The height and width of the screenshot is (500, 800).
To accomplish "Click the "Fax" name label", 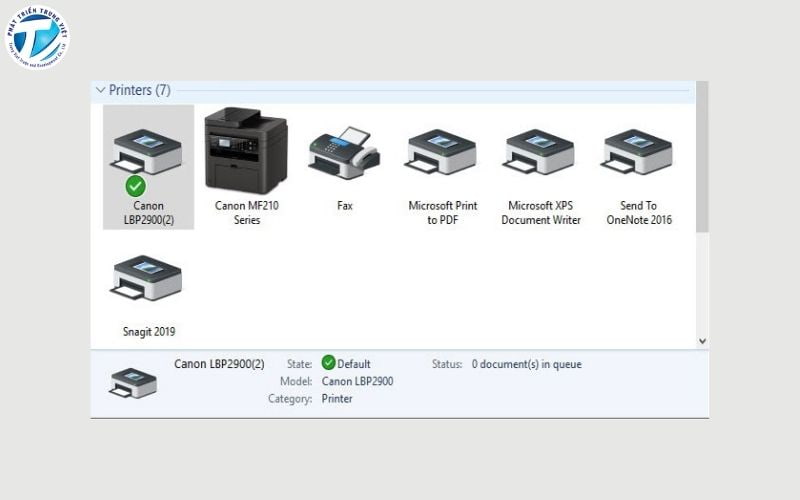I will point(345,206).
